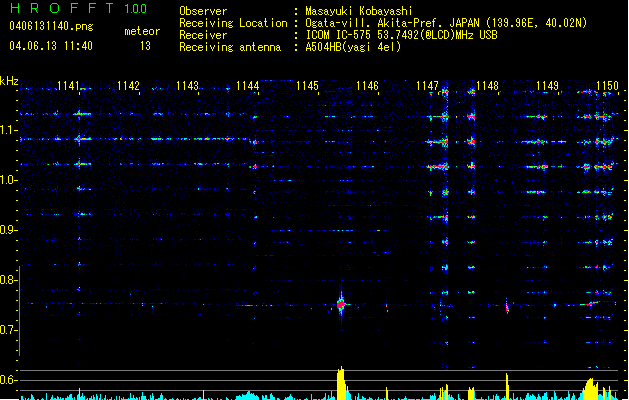Click the tallest yellow amplitude peak below 1145
Viewport: 629px width, 400px height.
tap(341, 383)
